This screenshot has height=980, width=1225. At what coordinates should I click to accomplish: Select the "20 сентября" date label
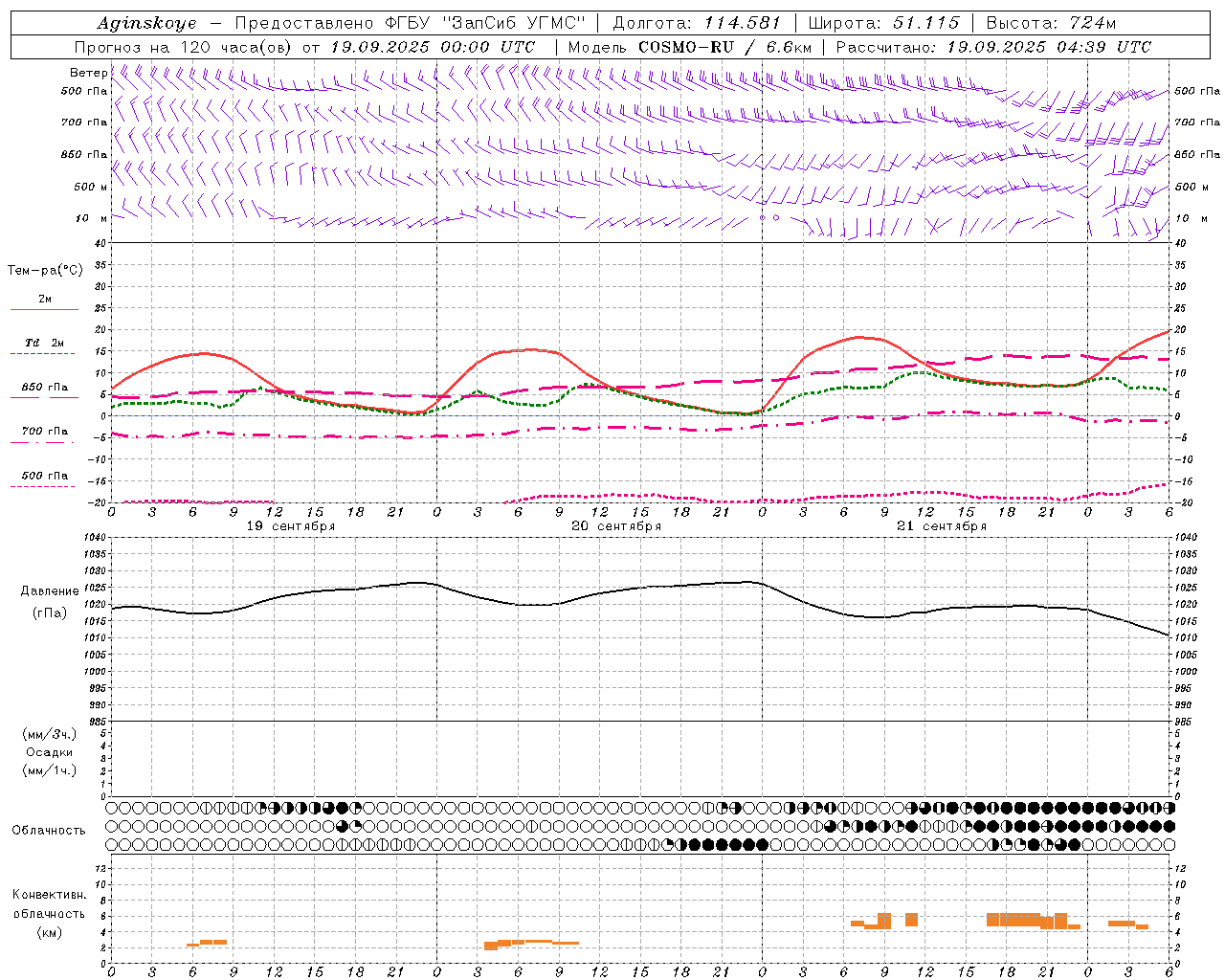[616, 526]
